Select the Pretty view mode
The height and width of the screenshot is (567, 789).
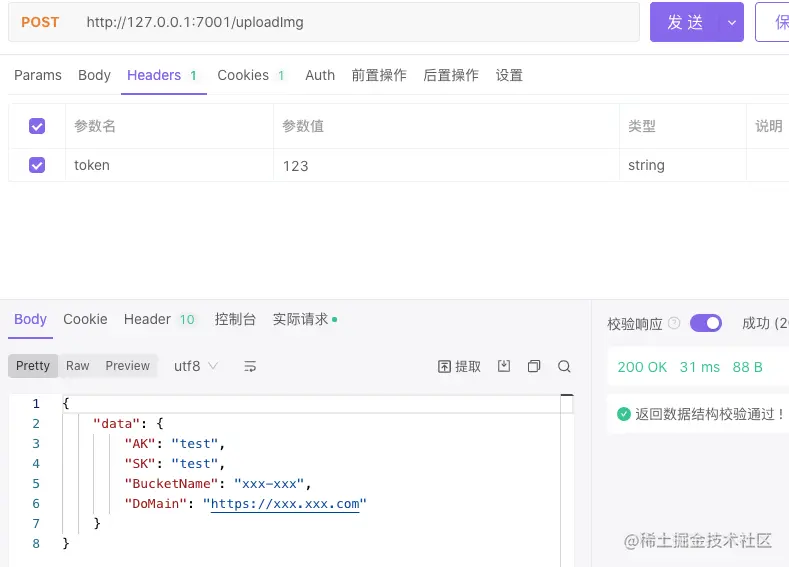[33, 366]
